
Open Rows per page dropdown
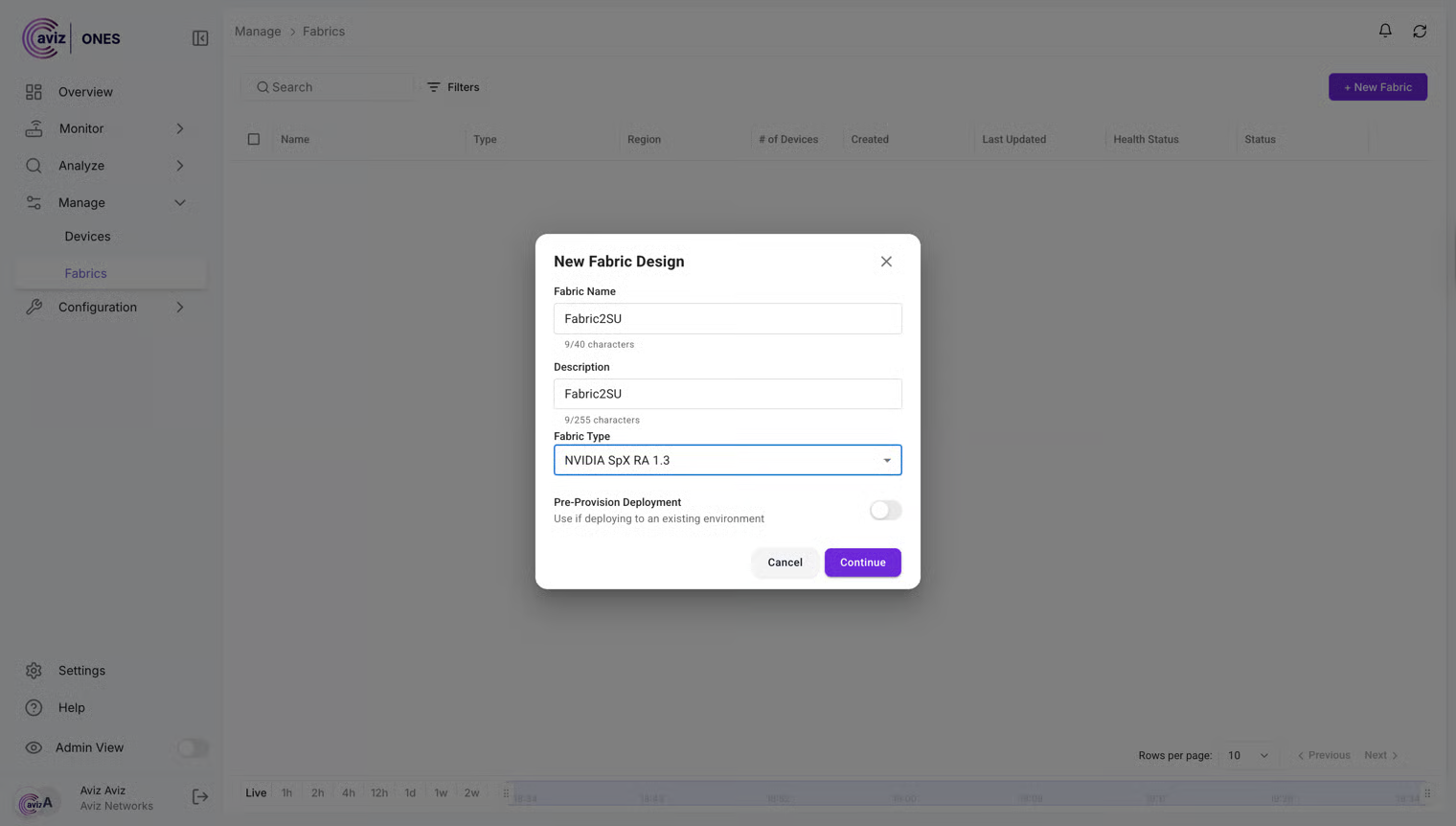1248,756
